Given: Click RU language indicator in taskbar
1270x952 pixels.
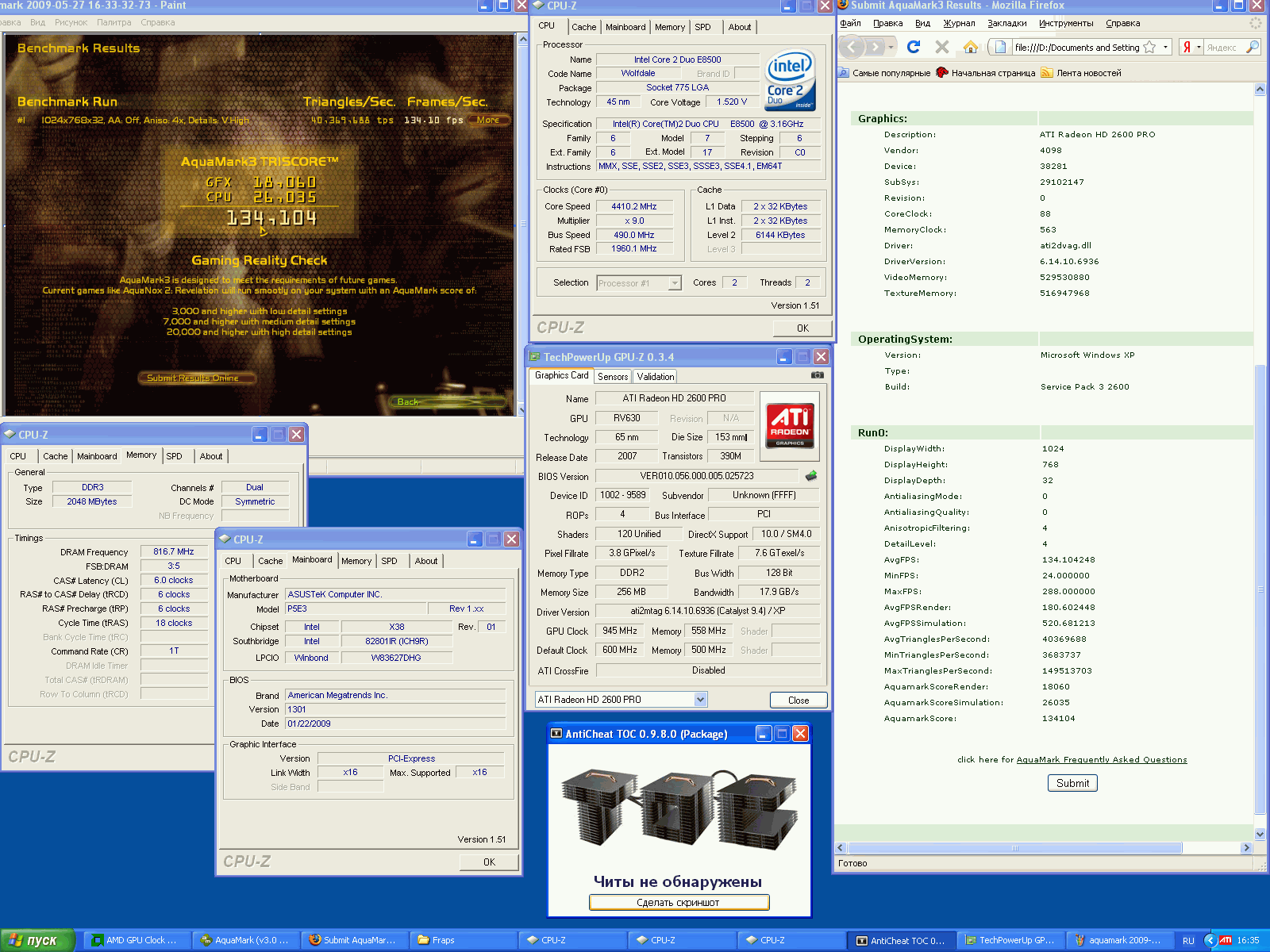Looking at the screenshot, I should [x=1188, y=941].
